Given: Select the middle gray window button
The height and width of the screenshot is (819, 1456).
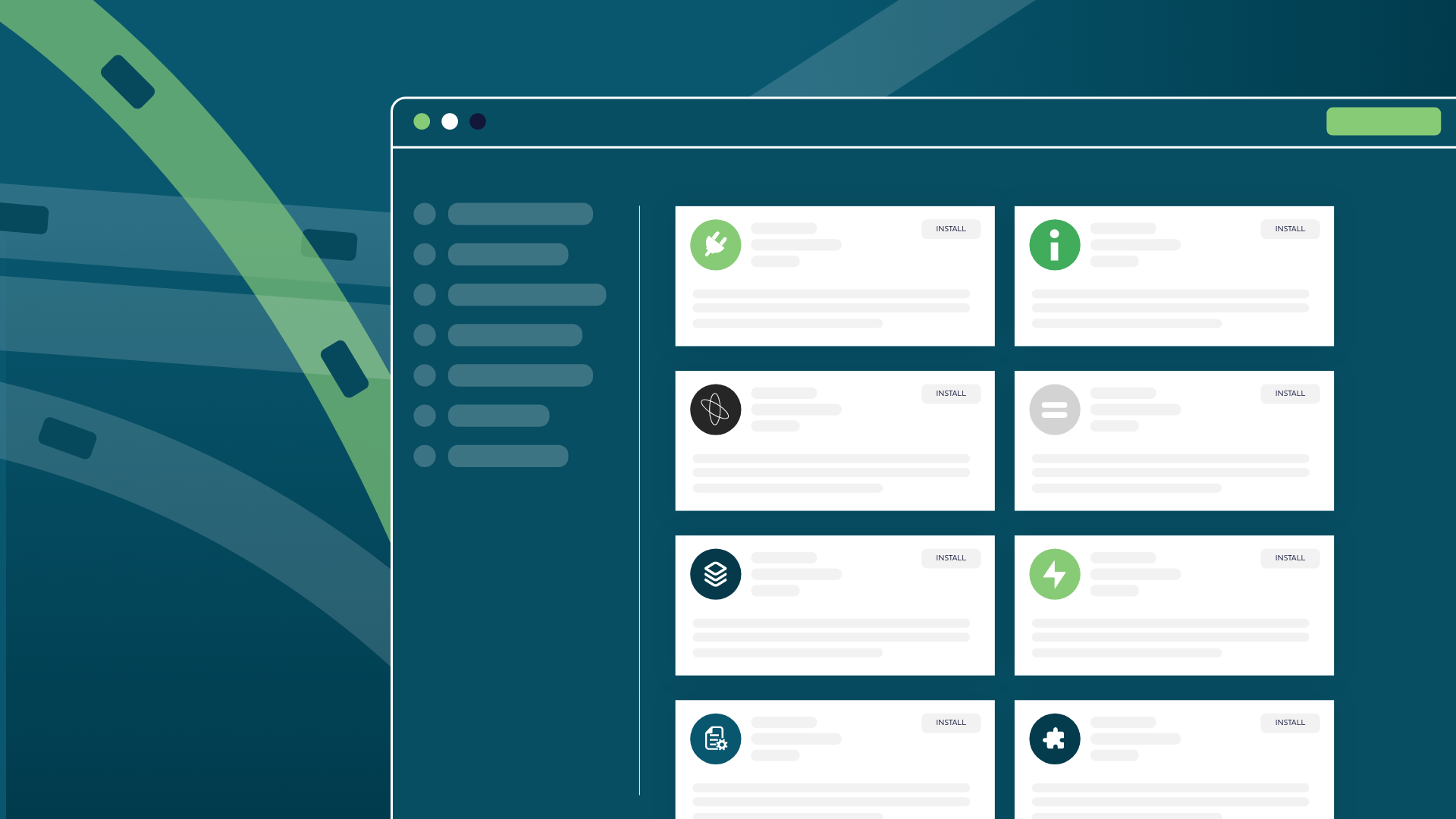Looking at the screenshot, I should (450, 121).
